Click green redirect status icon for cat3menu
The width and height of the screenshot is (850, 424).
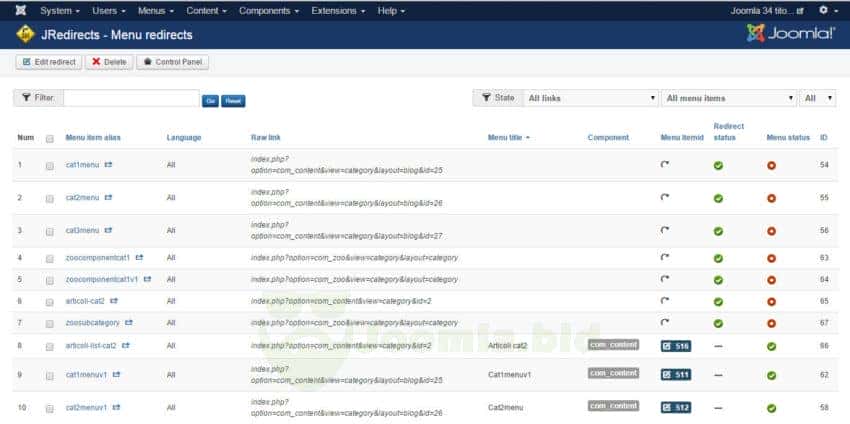point(718,231)
